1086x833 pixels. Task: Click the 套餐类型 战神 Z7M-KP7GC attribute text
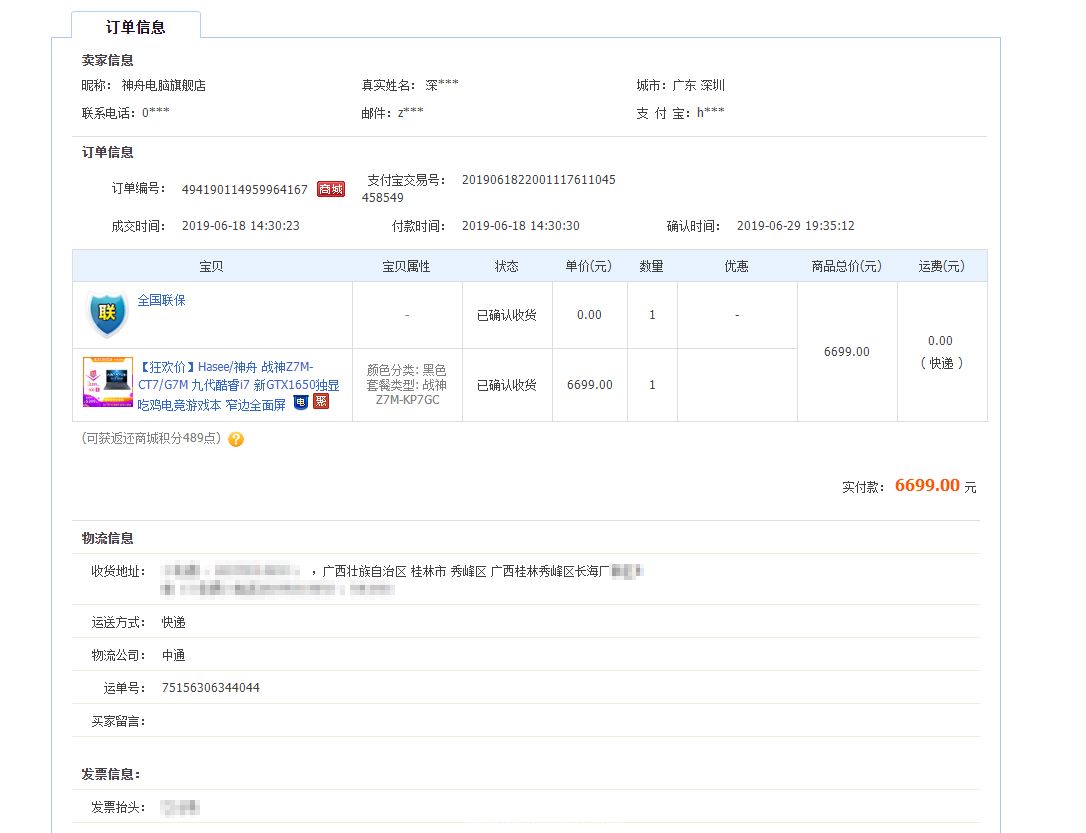point(407,392)
